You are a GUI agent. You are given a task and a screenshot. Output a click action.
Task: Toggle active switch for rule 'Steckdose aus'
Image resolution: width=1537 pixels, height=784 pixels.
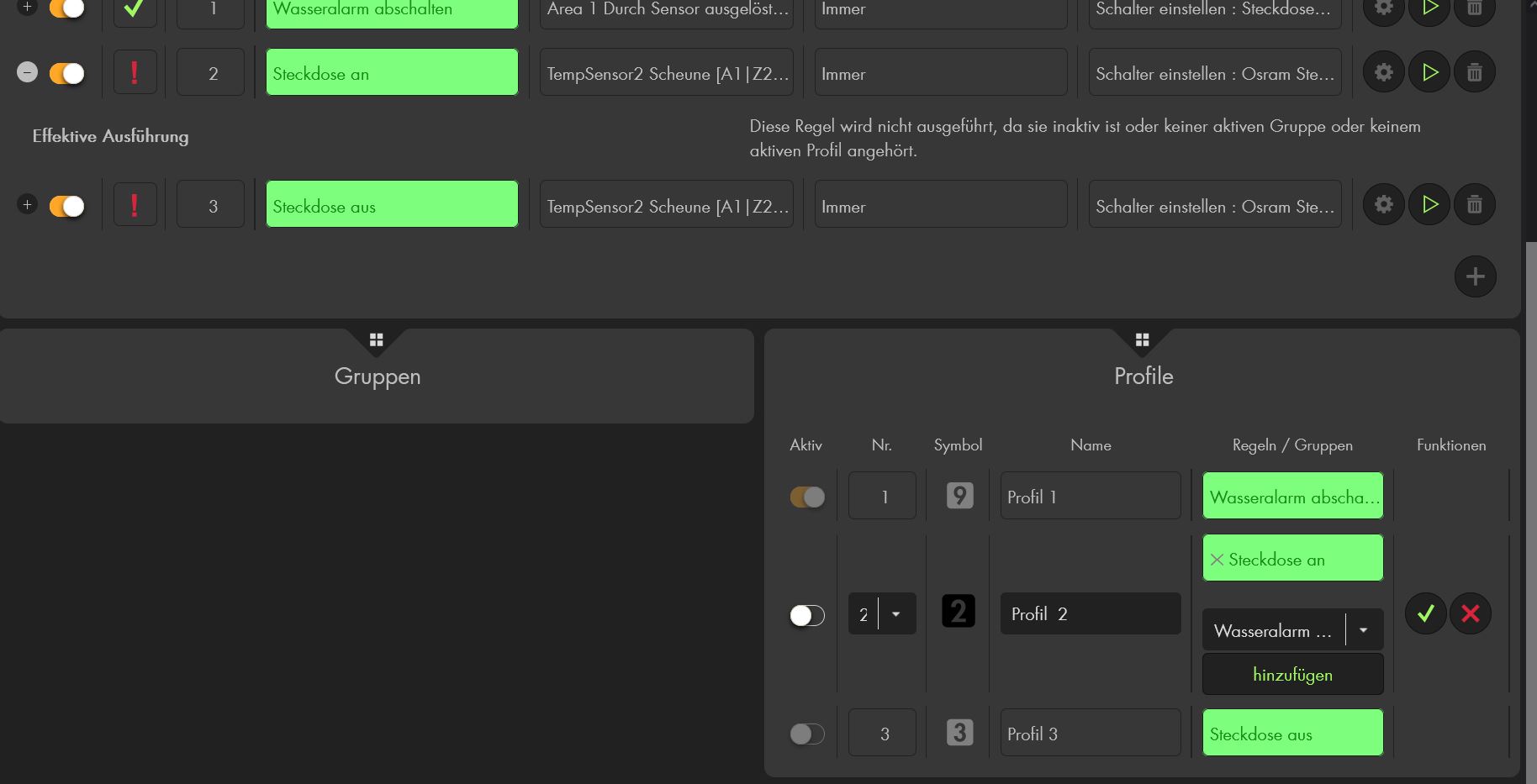[67, 206]
